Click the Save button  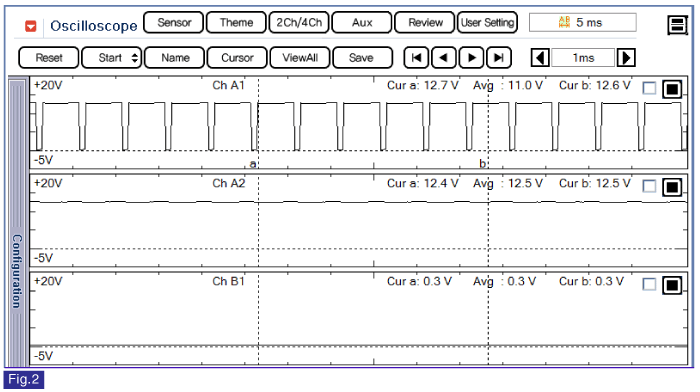click(362, 58)
